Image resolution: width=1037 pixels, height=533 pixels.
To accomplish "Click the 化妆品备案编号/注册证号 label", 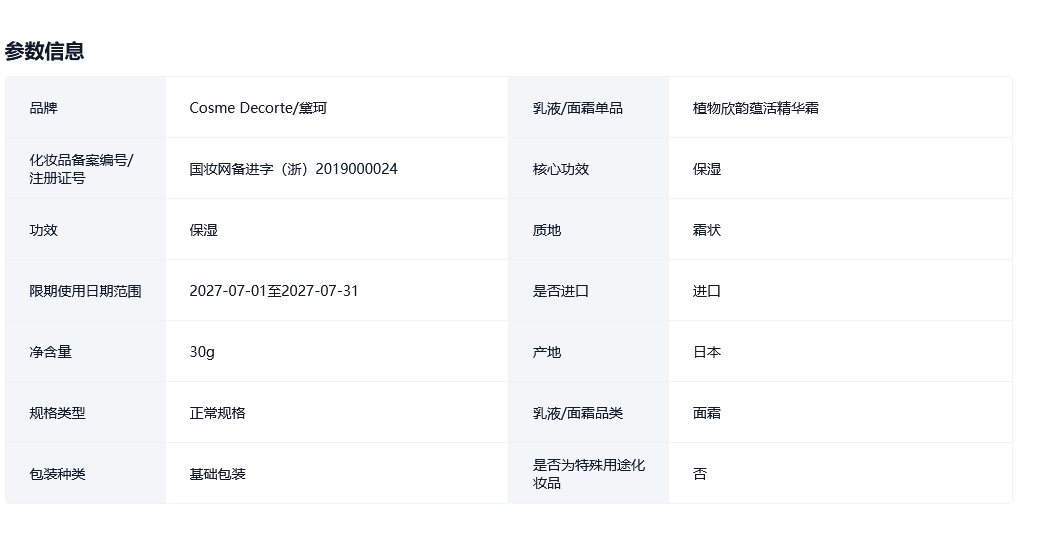I will click(81, 169).
